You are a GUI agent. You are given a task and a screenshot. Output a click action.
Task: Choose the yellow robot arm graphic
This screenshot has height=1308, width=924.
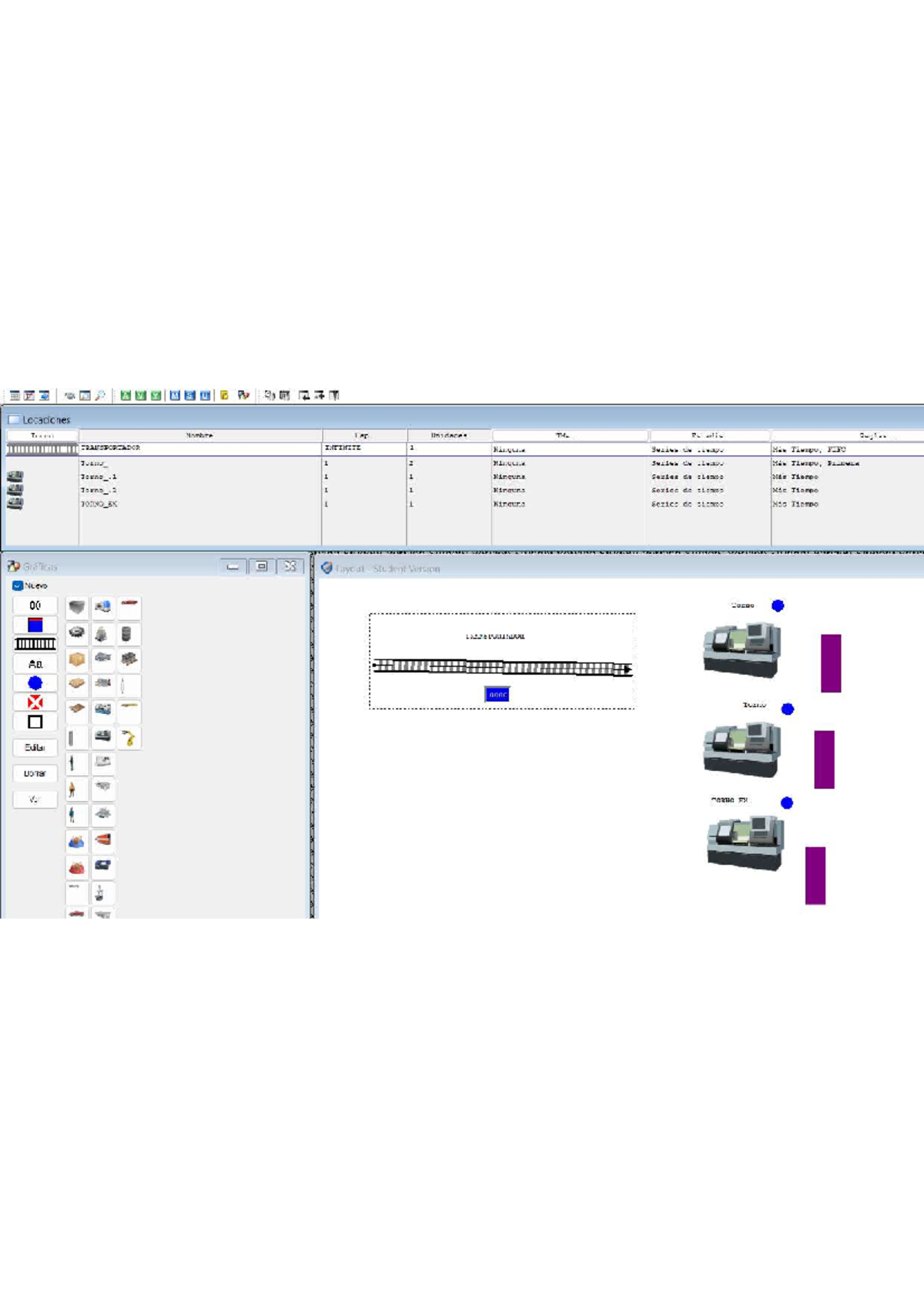pyautogui.click(x=129, y=738)
